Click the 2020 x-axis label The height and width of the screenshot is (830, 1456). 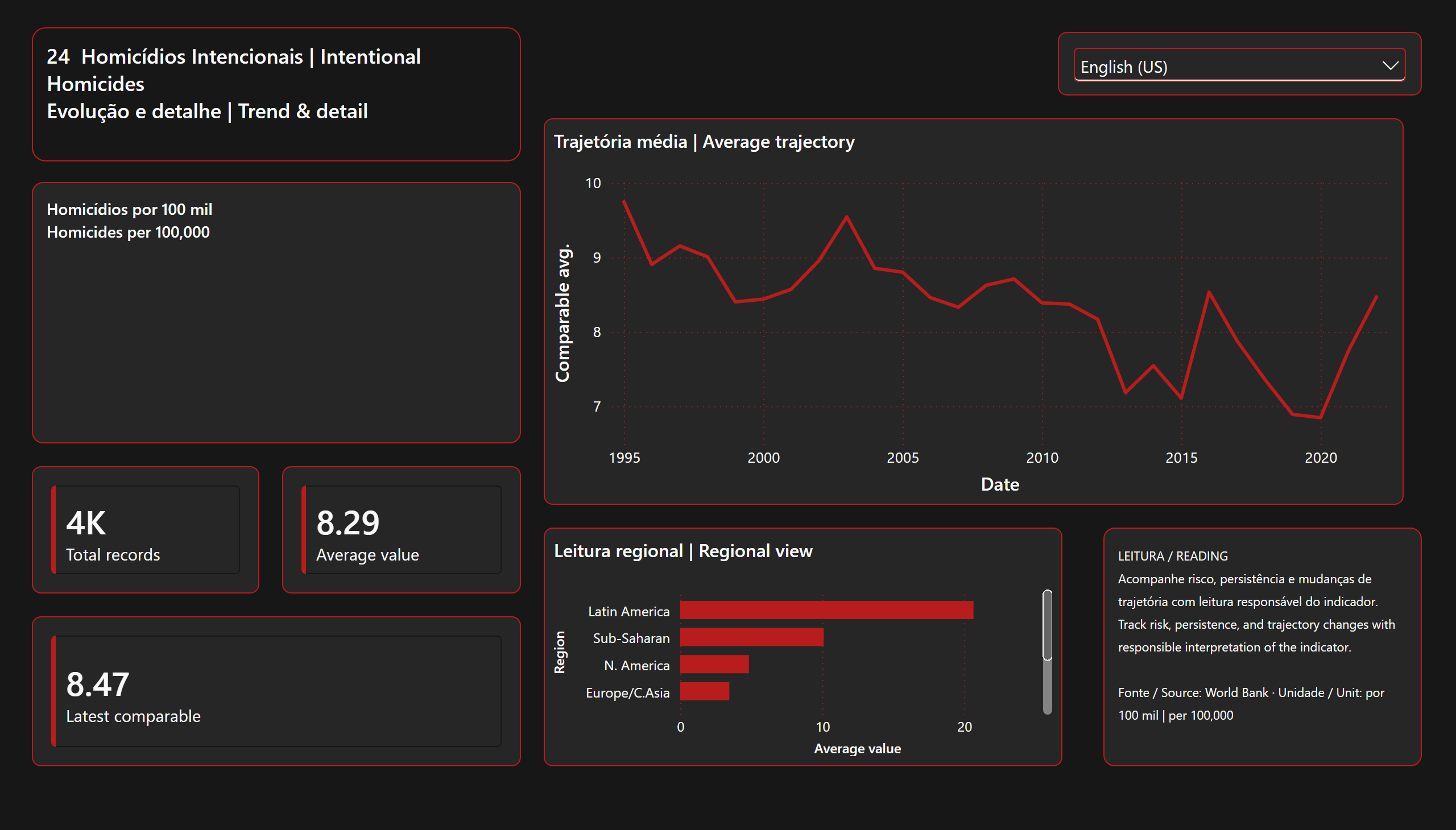click(1321, 458)
